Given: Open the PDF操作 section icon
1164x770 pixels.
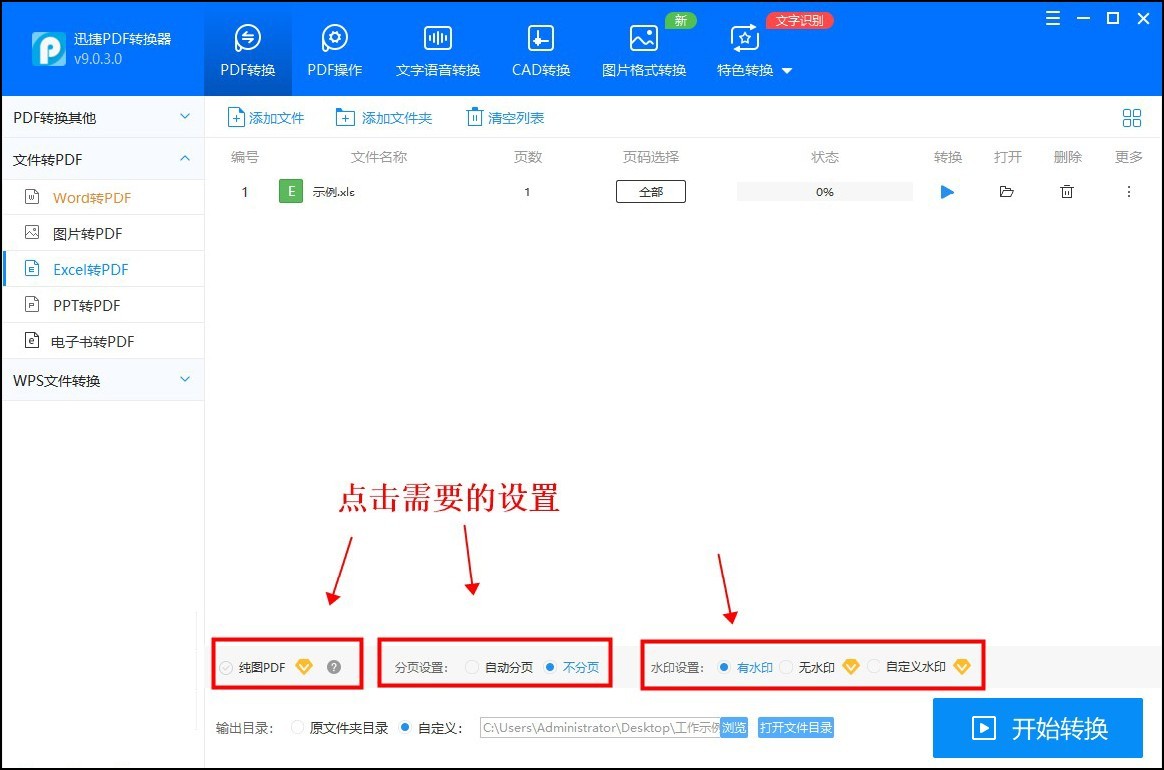Looking at the screenshot, I should tap(334, 48).
